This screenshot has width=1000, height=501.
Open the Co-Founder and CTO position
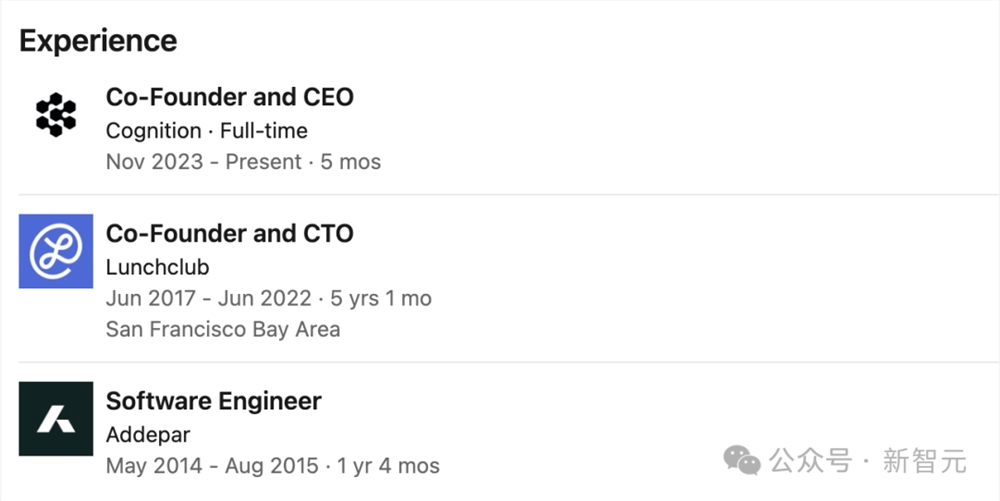[229, 234]
